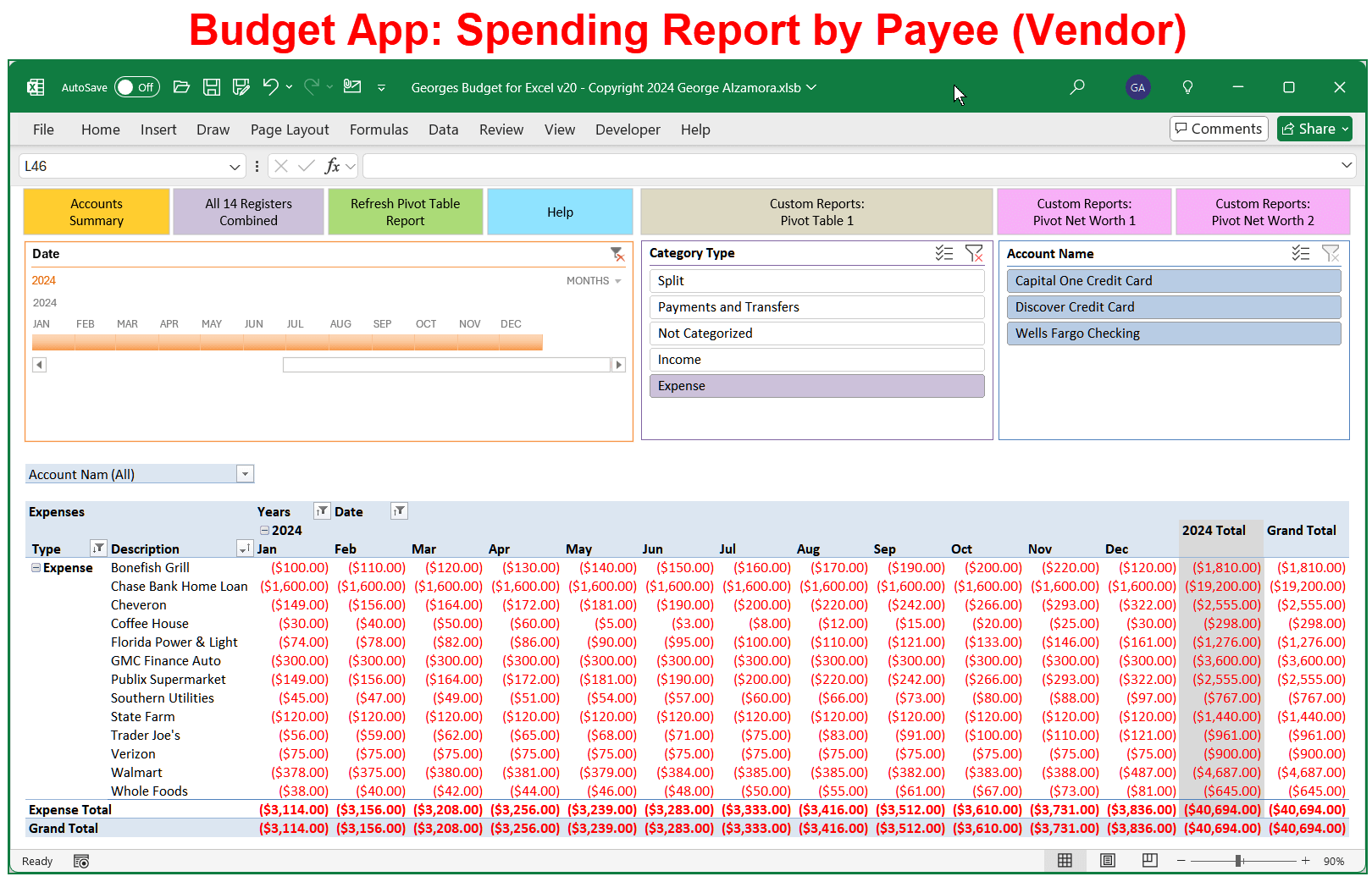Switch to the Insert tab
1372x882 pixels.
158,130
